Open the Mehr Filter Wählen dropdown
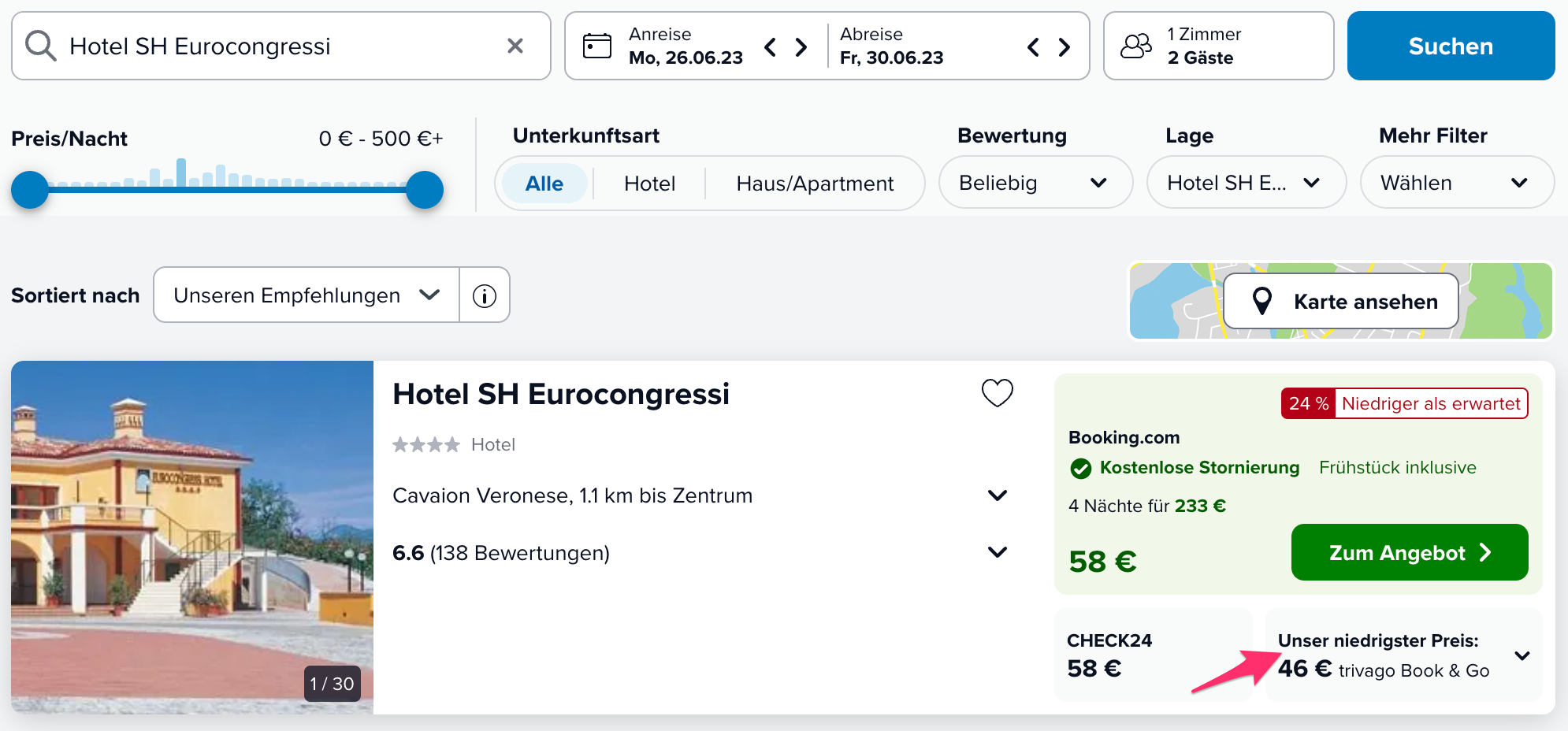 click(x=1457, y=183)
